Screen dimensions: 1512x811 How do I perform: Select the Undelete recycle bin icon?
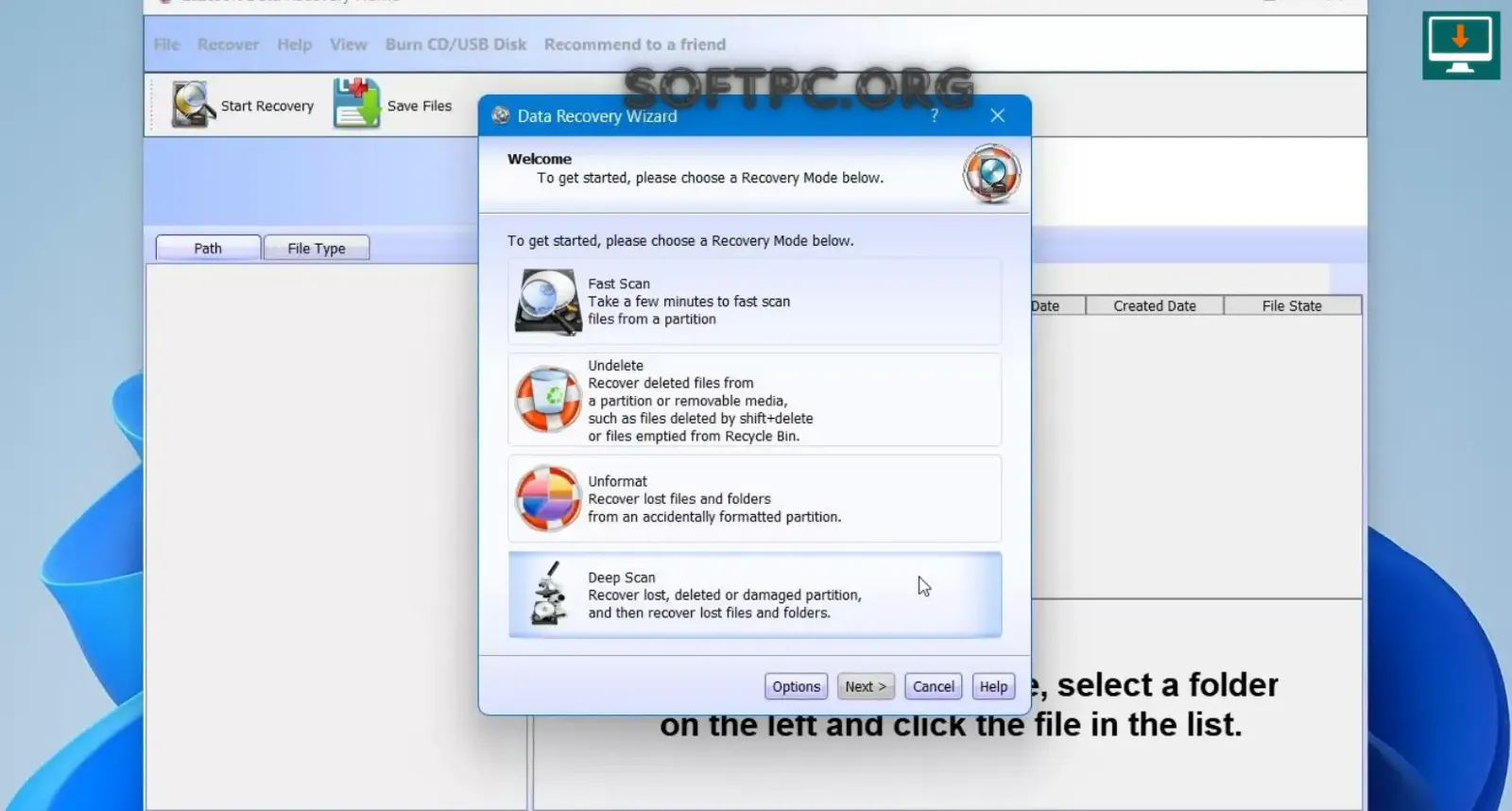click(547, 399)
